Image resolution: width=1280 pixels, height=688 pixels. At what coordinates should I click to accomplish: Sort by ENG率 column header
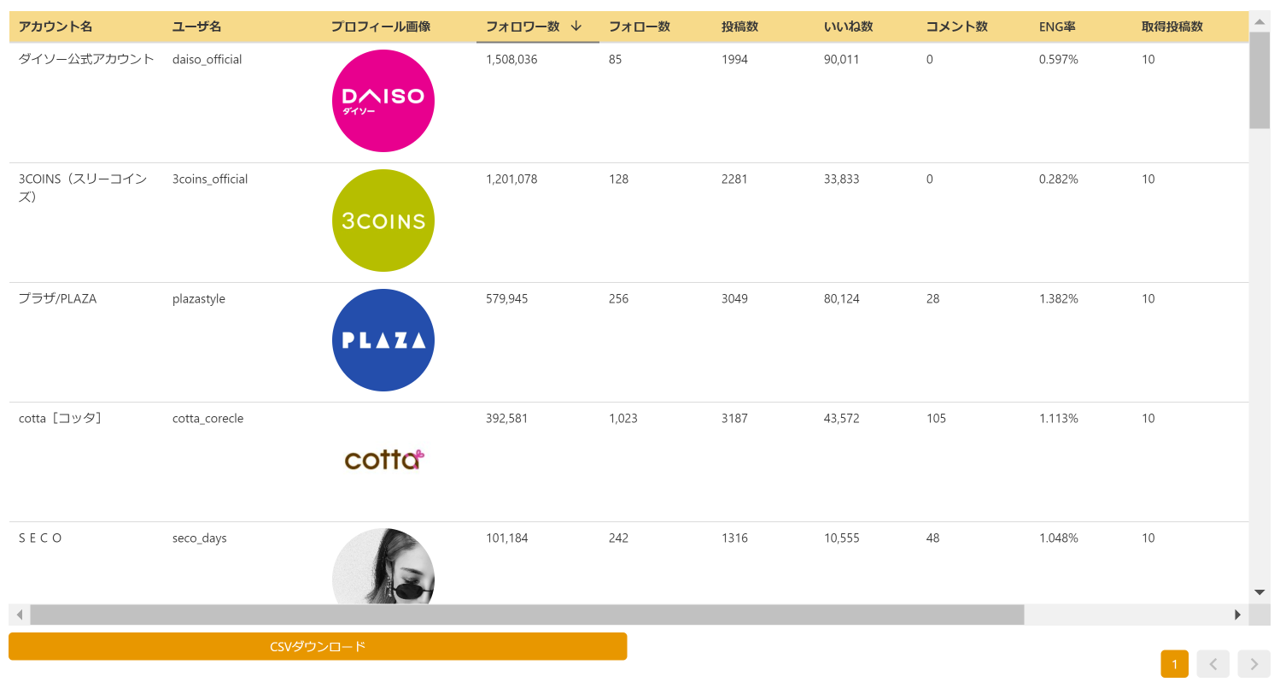(x=1057, y=26)
